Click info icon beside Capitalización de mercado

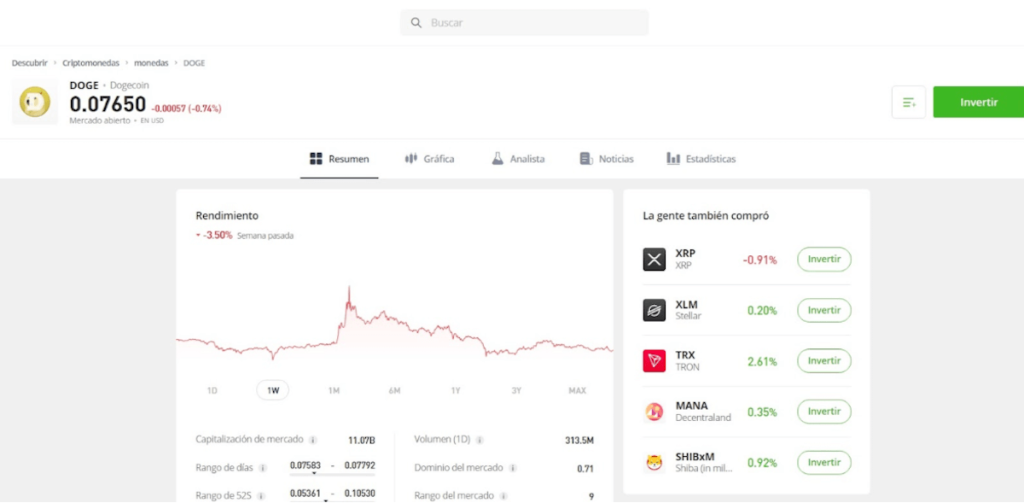[313, 440]
